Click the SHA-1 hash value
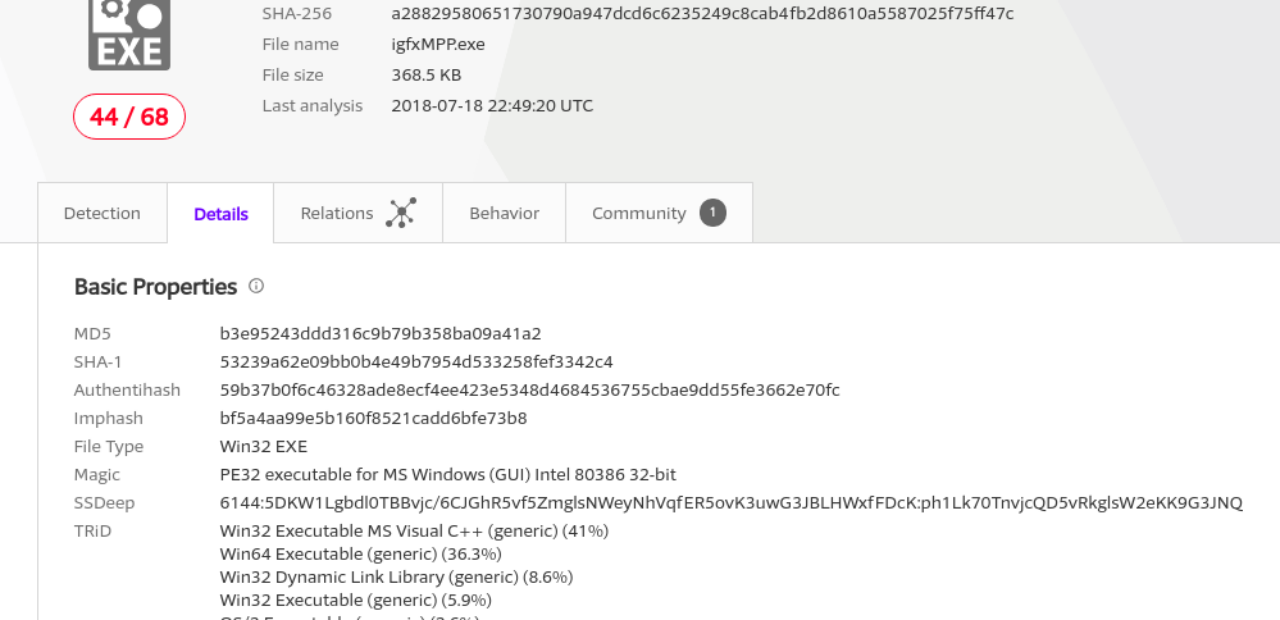 coord(416,362)
